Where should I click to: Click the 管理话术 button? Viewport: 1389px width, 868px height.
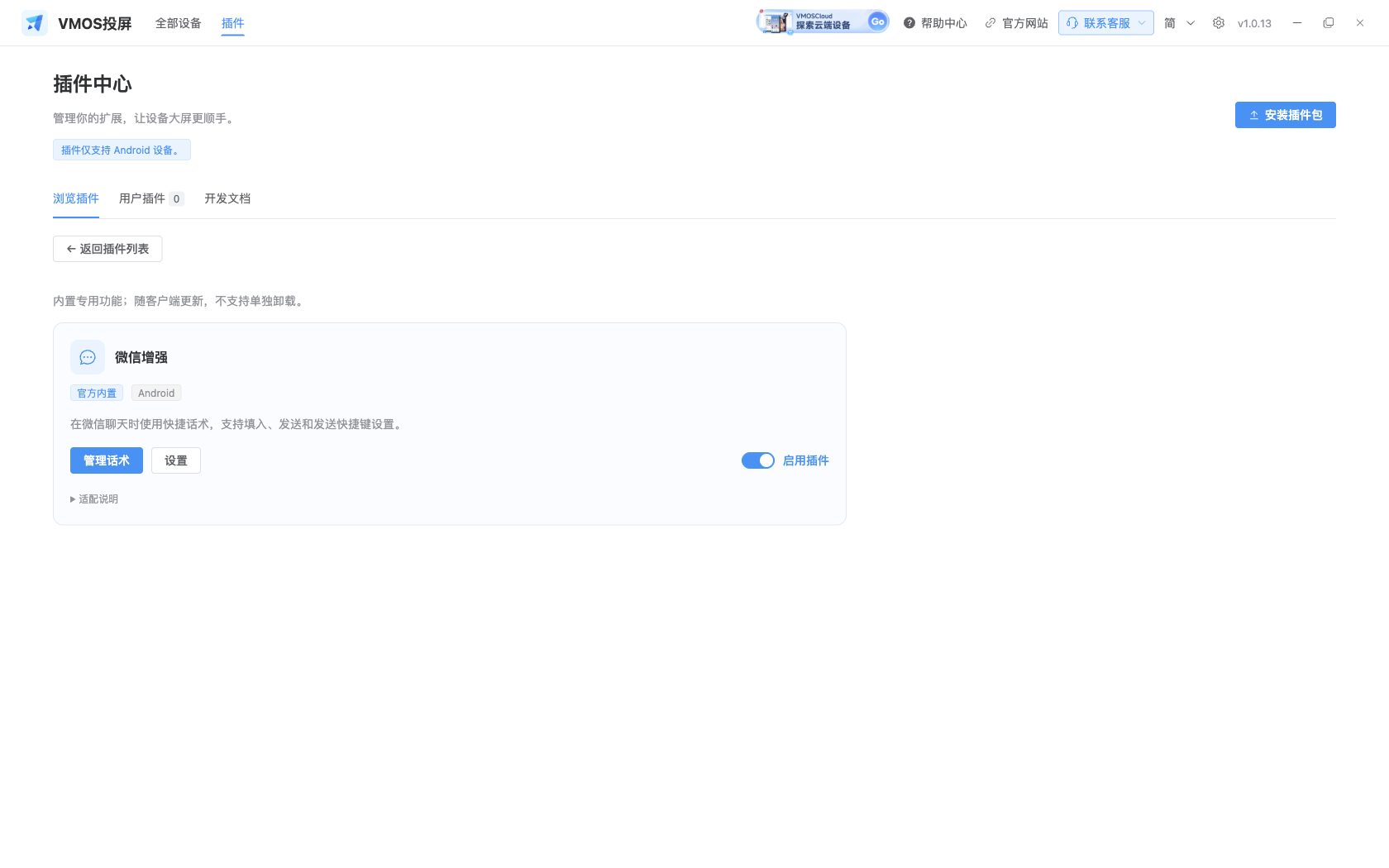107,460
